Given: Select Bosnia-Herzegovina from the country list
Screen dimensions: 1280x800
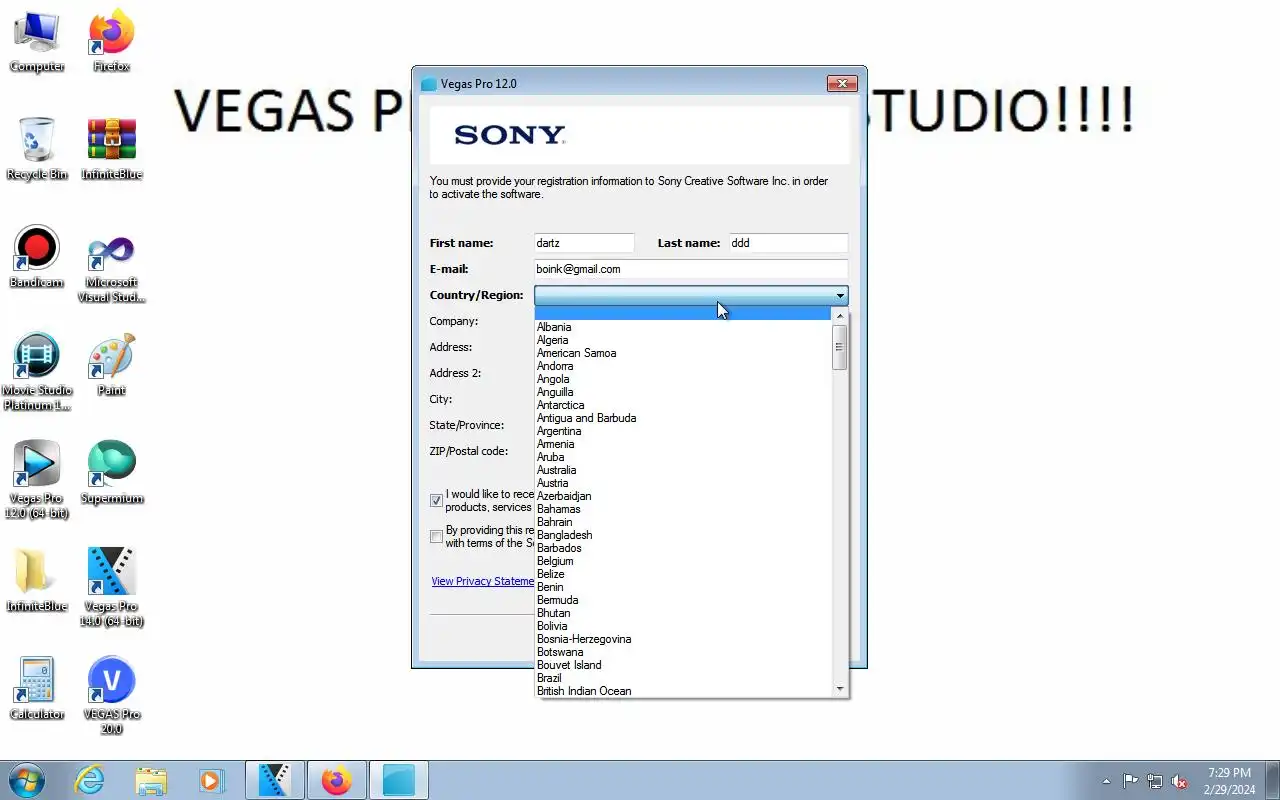Looking at the screenshot, I should 683,639.
